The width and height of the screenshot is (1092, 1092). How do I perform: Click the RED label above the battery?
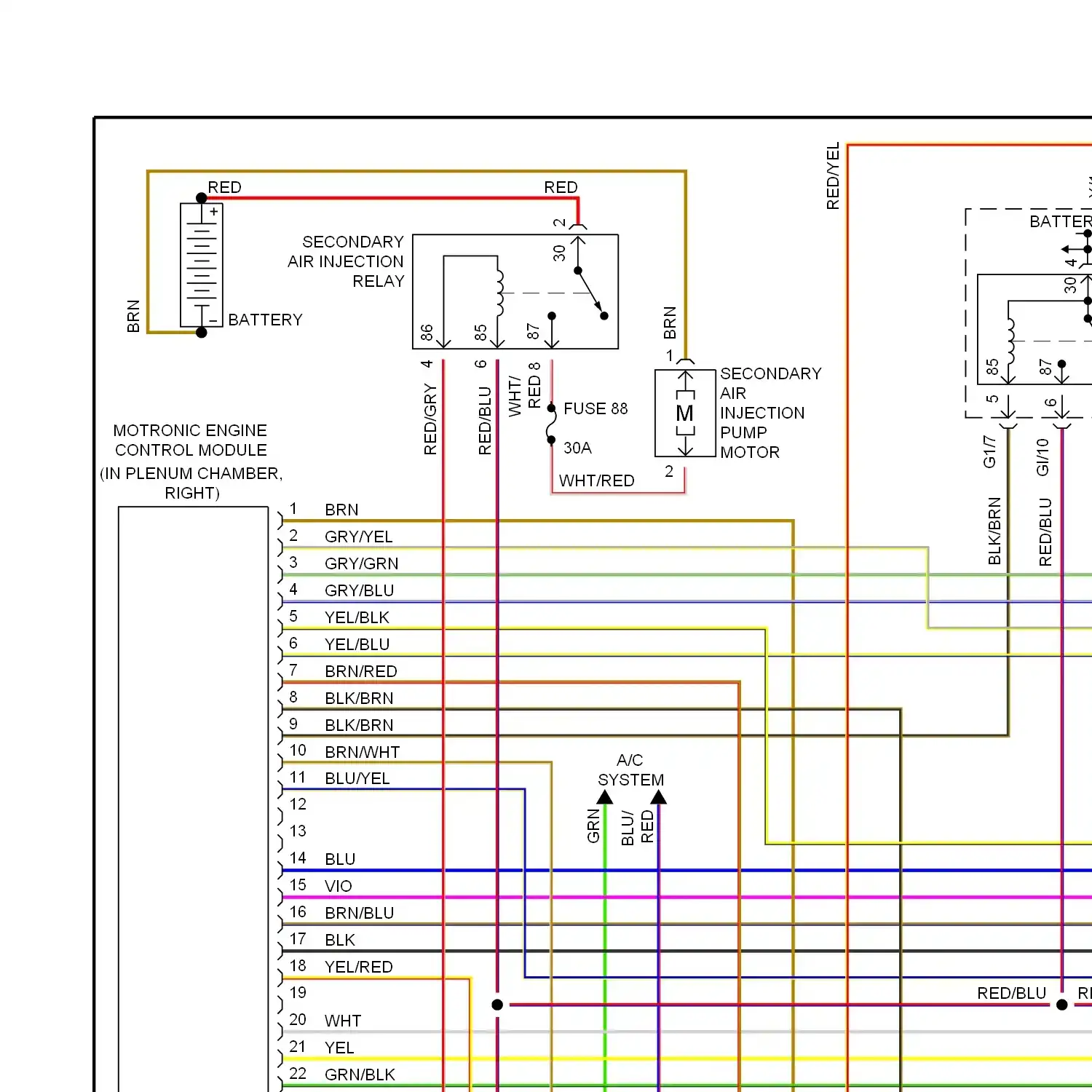pyautogui.click(x=224, y=187)
